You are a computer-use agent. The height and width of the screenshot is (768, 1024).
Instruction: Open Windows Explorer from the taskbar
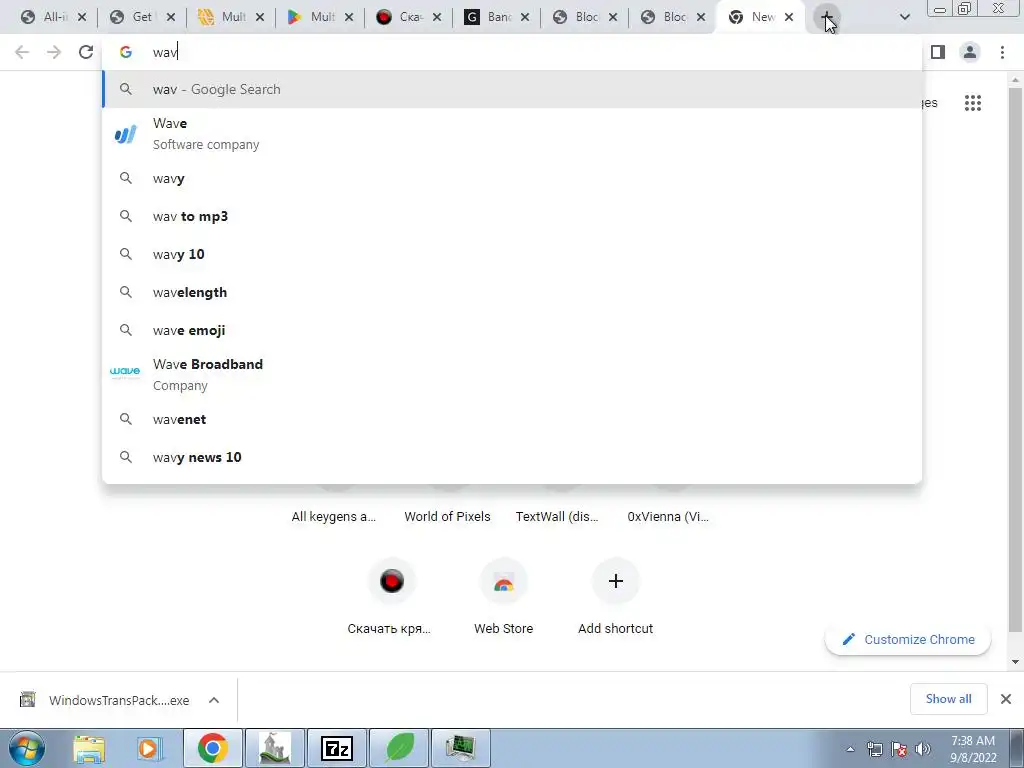tap(89, 748)
